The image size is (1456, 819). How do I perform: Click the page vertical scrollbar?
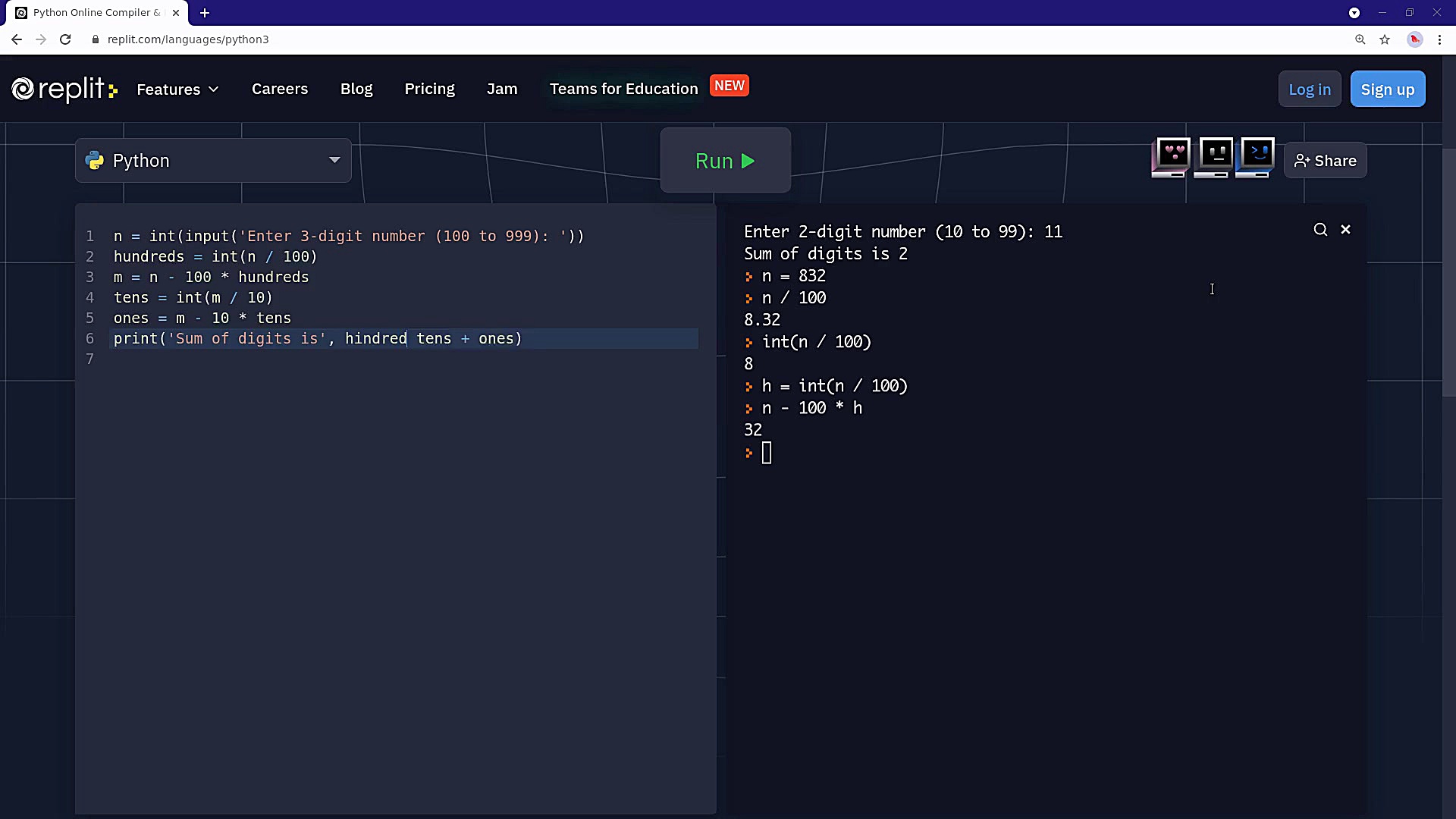pyautogui.click(x=1448, y=273)
